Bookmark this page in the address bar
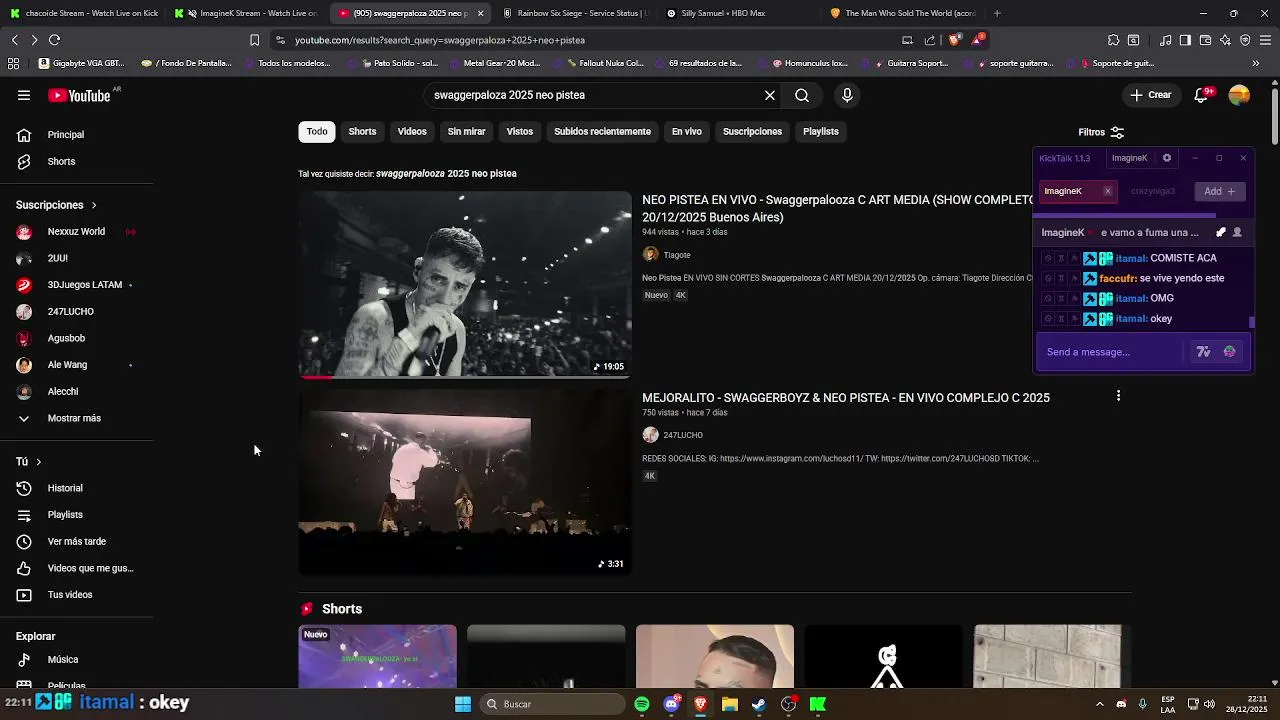This screenshot has height=720, width=1280. (254, 40)
